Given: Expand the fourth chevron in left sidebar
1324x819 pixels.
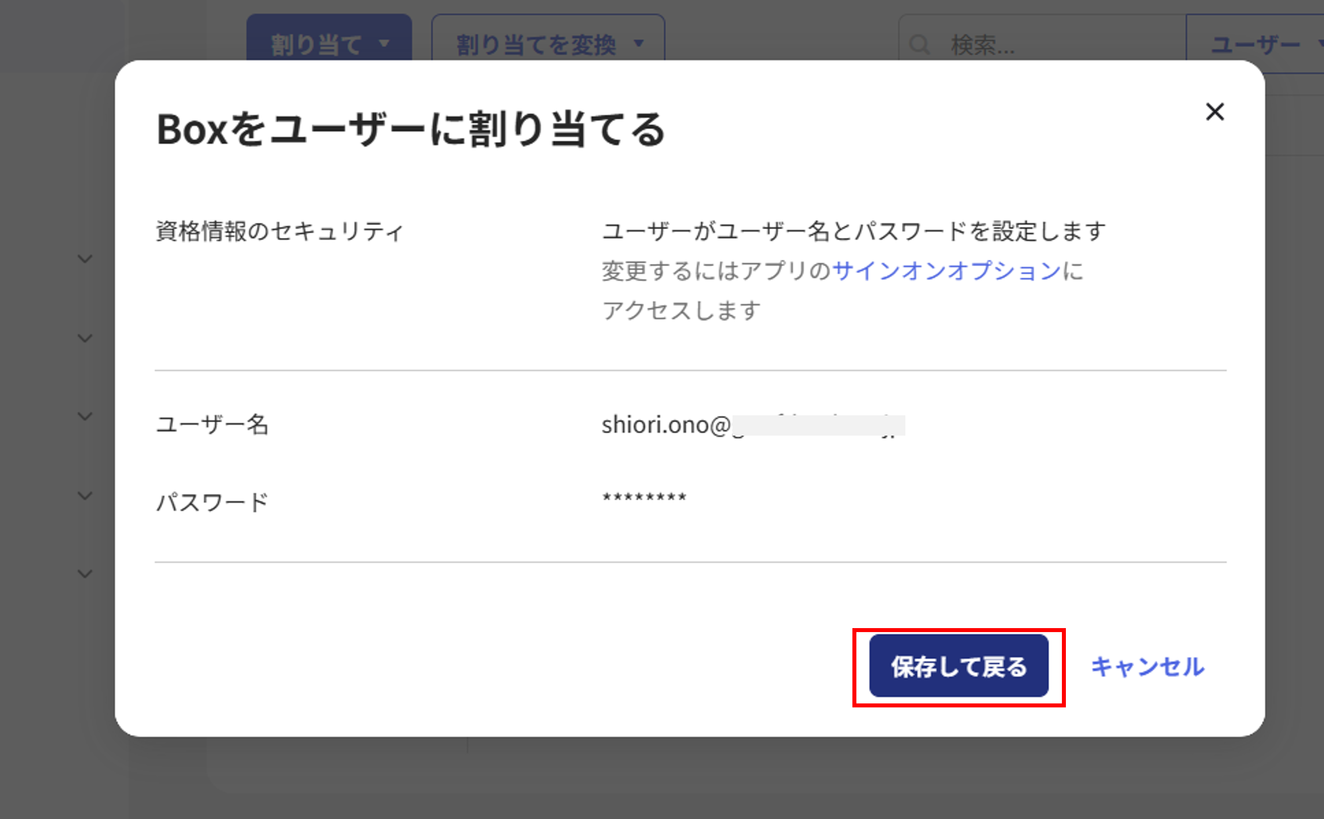Looking at the screenshot, I should 86,495.
